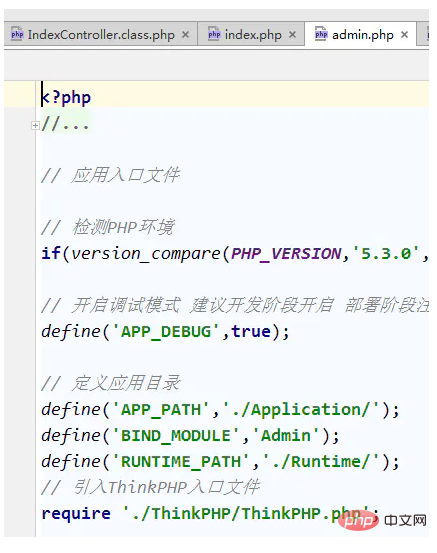Click the 'APP_PATH' string
This screenshot has width=437, height=553.
[161, 409]
